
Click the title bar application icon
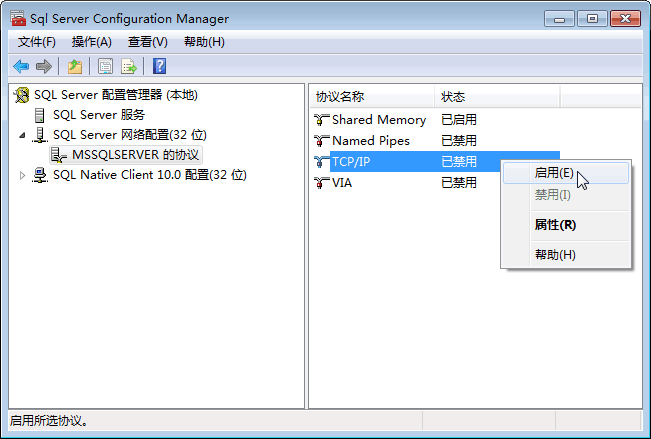(18, 18)
